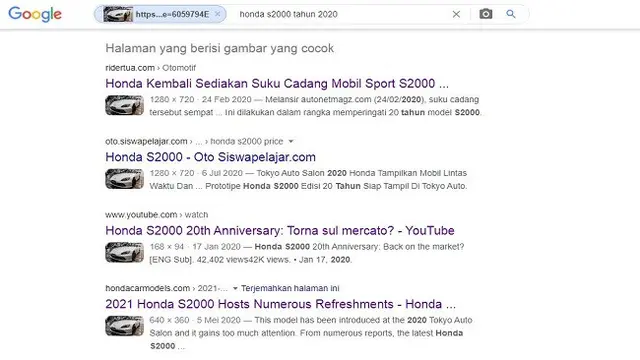The image size is (640, 360).
Task: Select the snippet text mentioning autonetmagz.com
Action: [315, 106]
